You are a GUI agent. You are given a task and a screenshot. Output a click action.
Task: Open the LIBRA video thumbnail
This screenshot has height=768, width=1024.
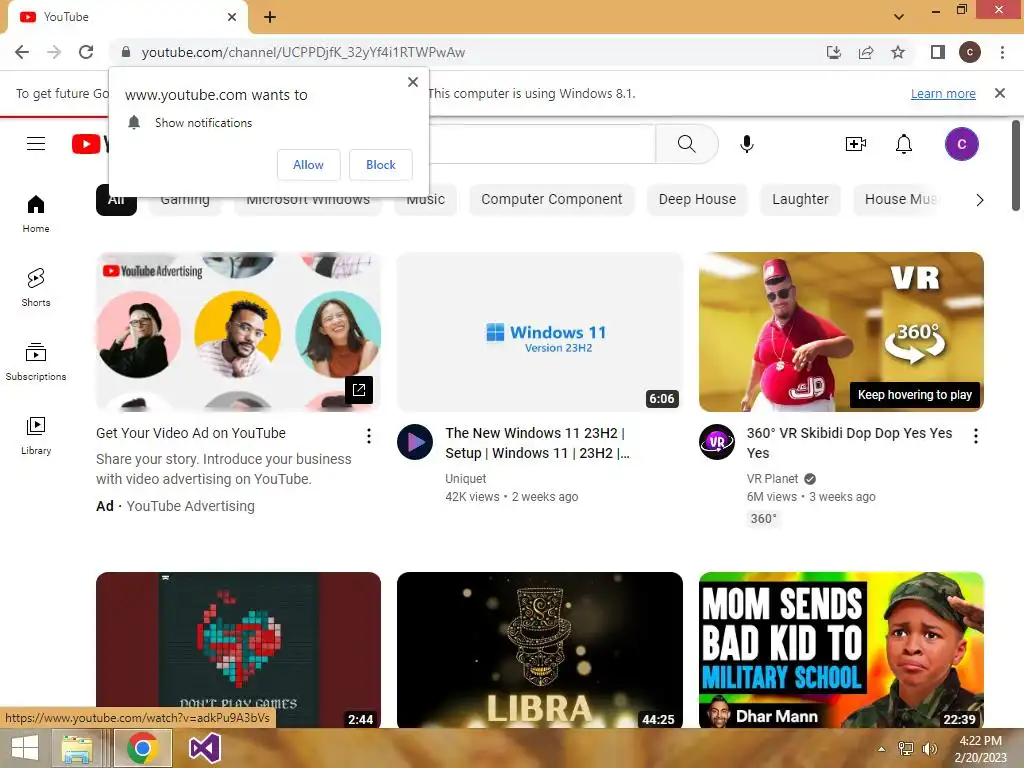(x=539, y=650)
